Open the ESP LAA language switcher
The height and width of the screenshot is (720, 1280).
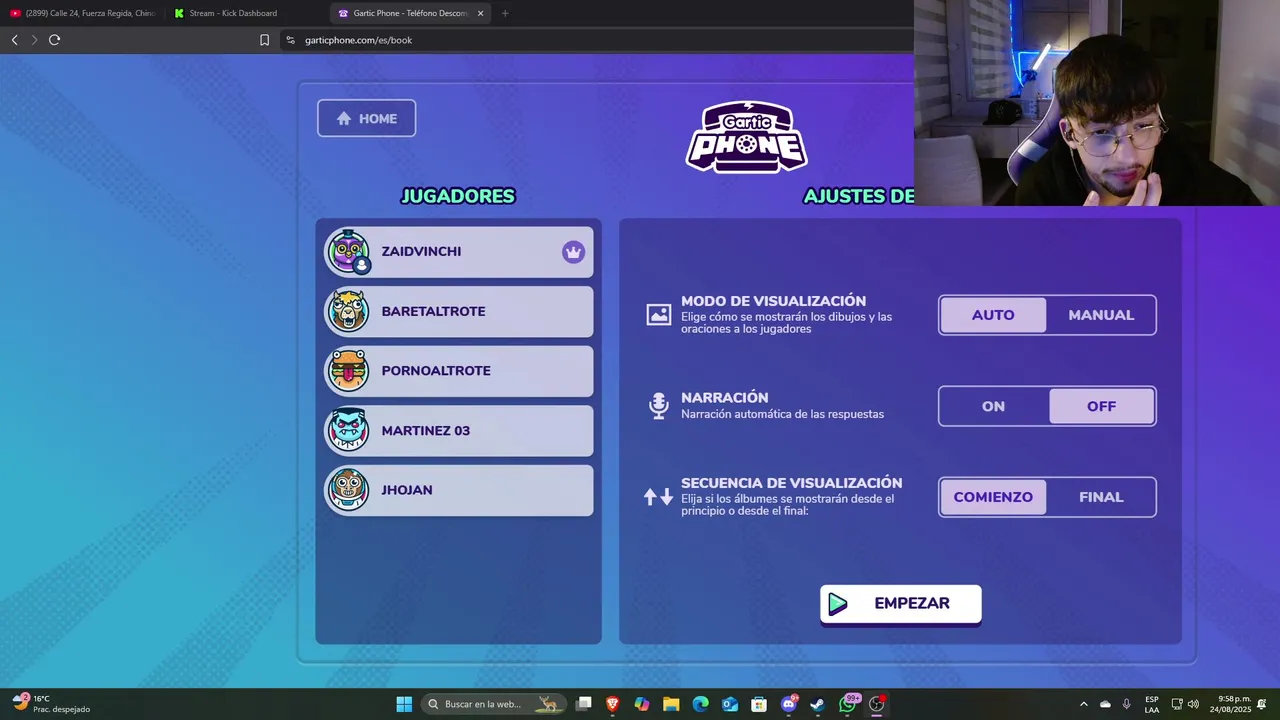(x=1152, y=704)
